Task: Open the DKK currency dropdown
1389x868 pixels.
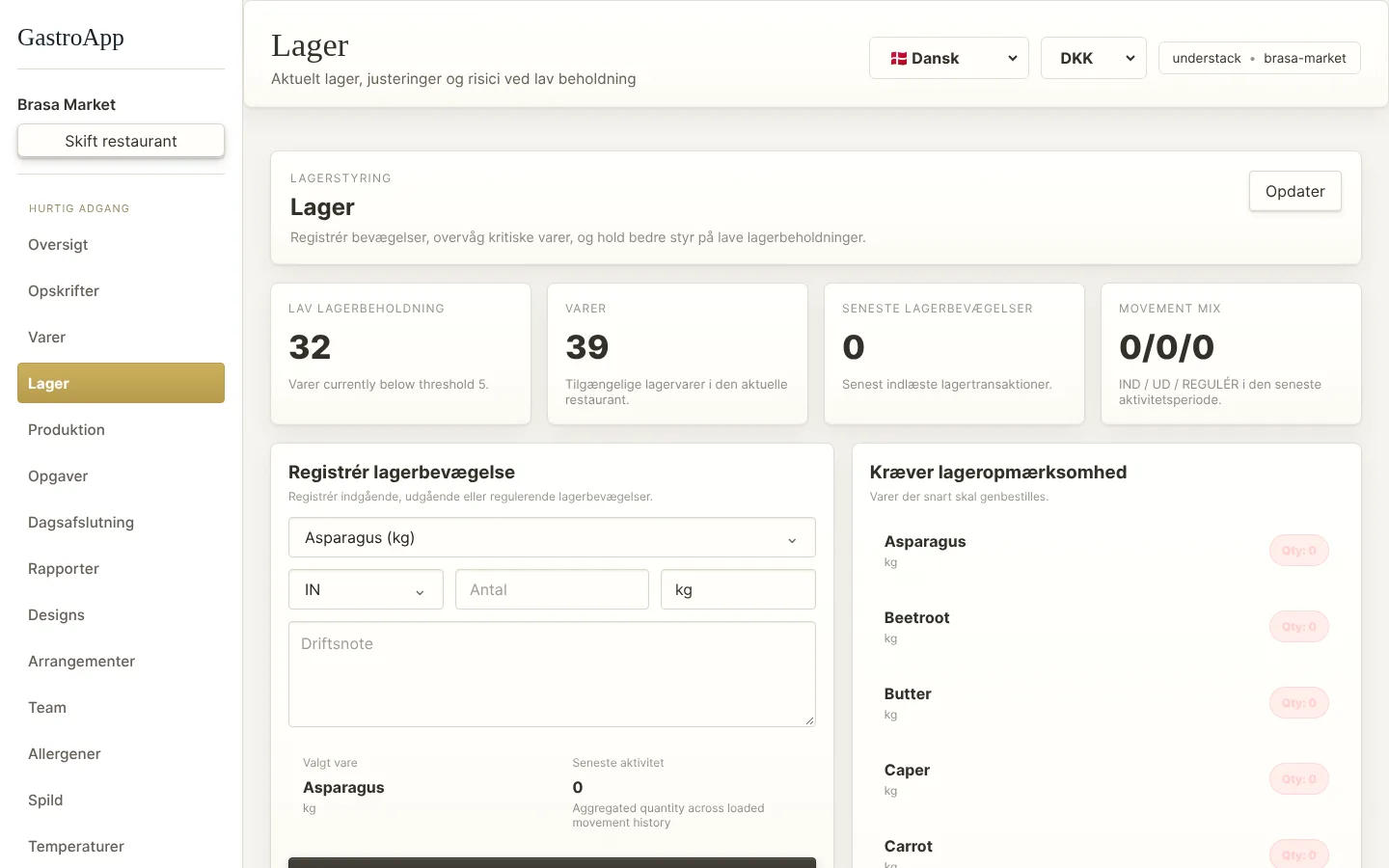Action: (1094, 58)
